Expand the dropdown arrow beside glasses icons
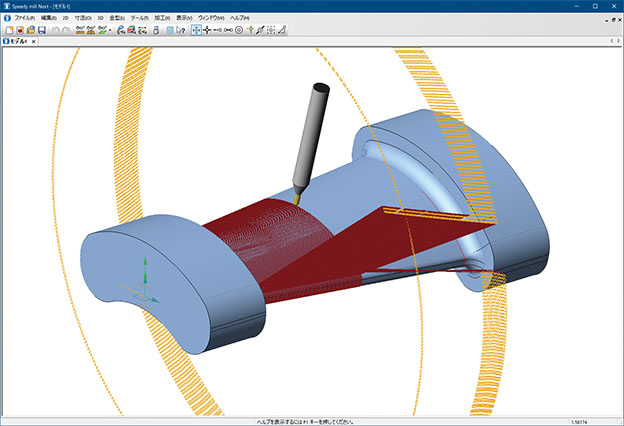 click(x=110, y=30)
